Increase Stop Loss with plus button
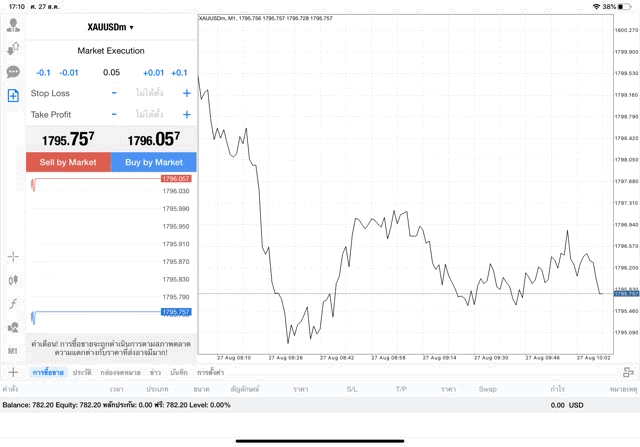 click(x=186, y=93)
